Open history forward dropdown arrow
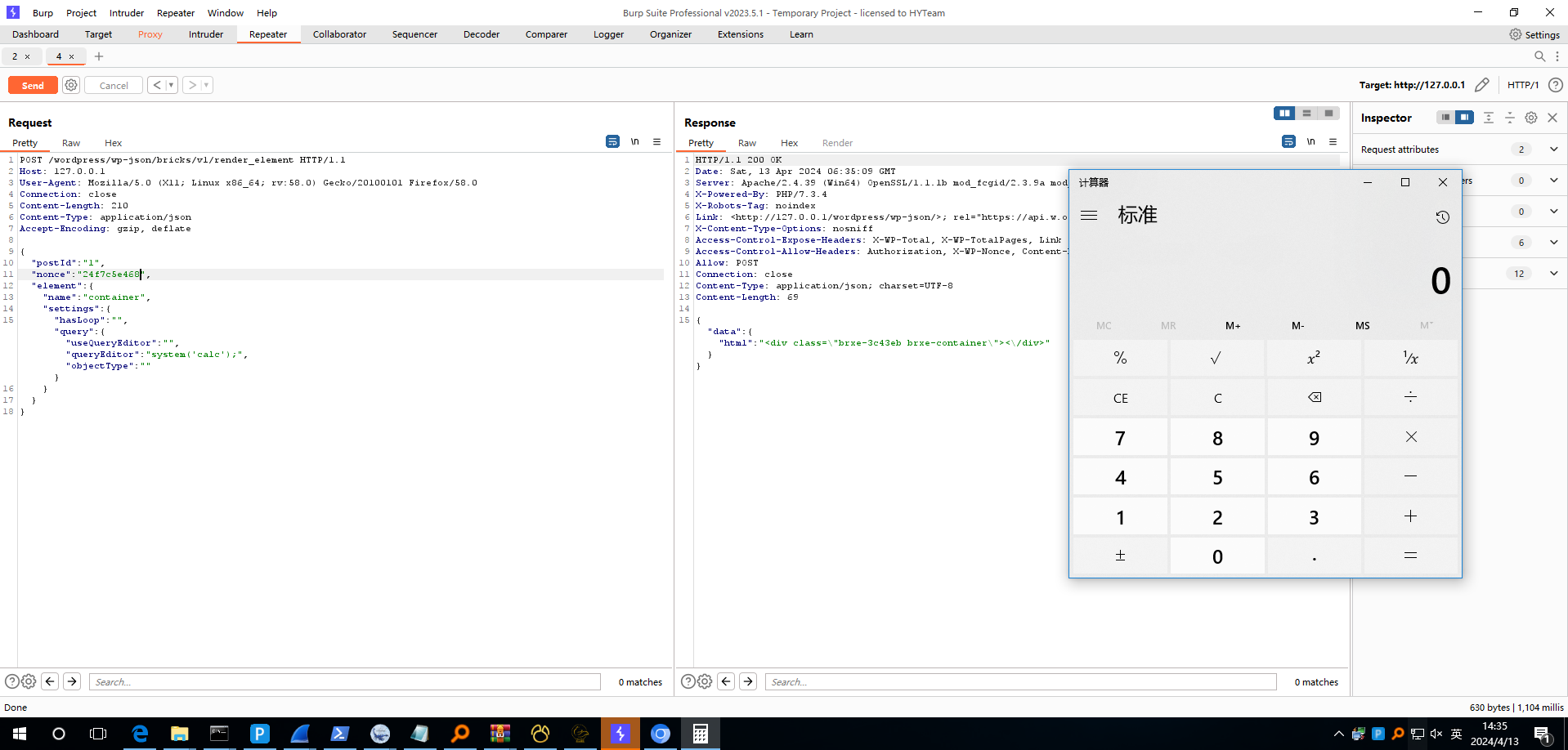 (207, 85)
